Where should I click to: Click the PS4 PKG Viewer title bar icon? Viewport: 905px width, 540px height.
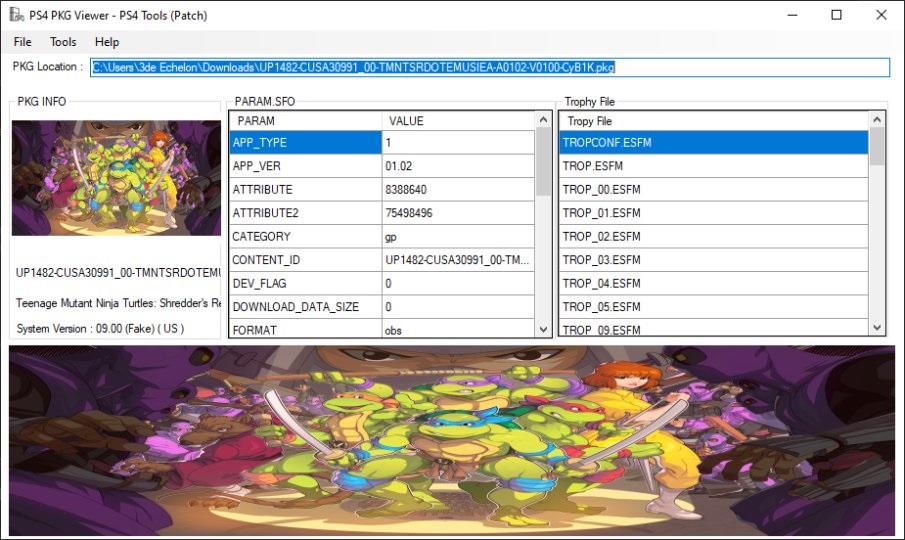point(16,14)
